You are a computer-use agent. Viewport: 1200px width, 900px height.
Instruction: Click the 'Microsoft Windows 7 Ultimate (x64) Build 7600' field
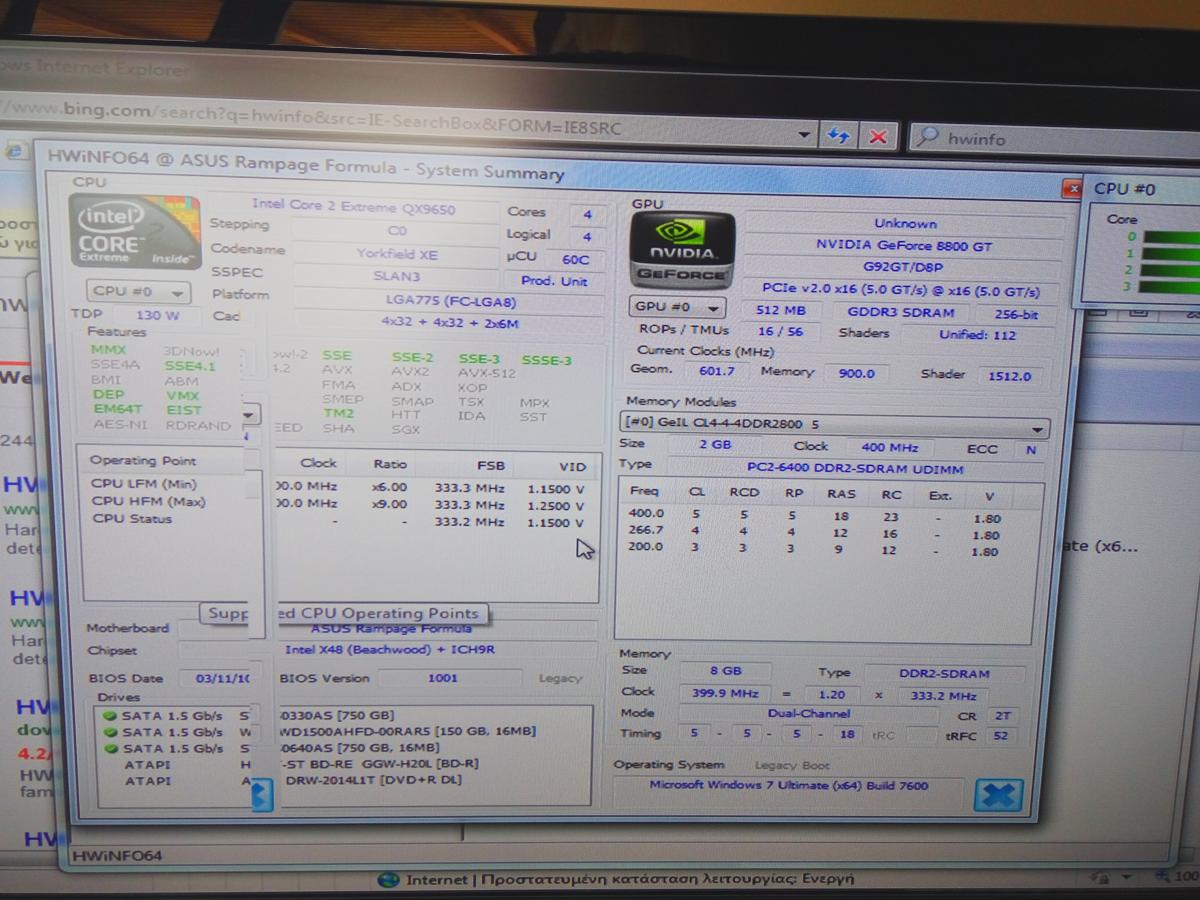click(x=789, y=786)
